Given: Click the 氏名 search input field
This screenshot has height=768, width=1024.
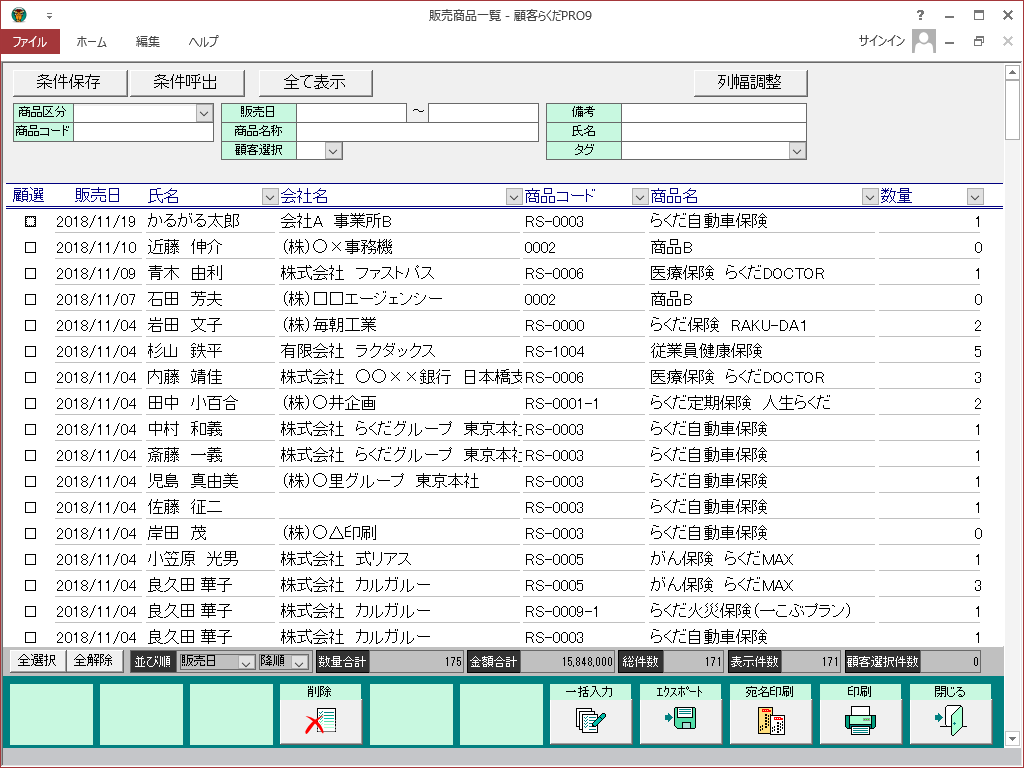Looking at the screenshot, I should click(714, 132).
